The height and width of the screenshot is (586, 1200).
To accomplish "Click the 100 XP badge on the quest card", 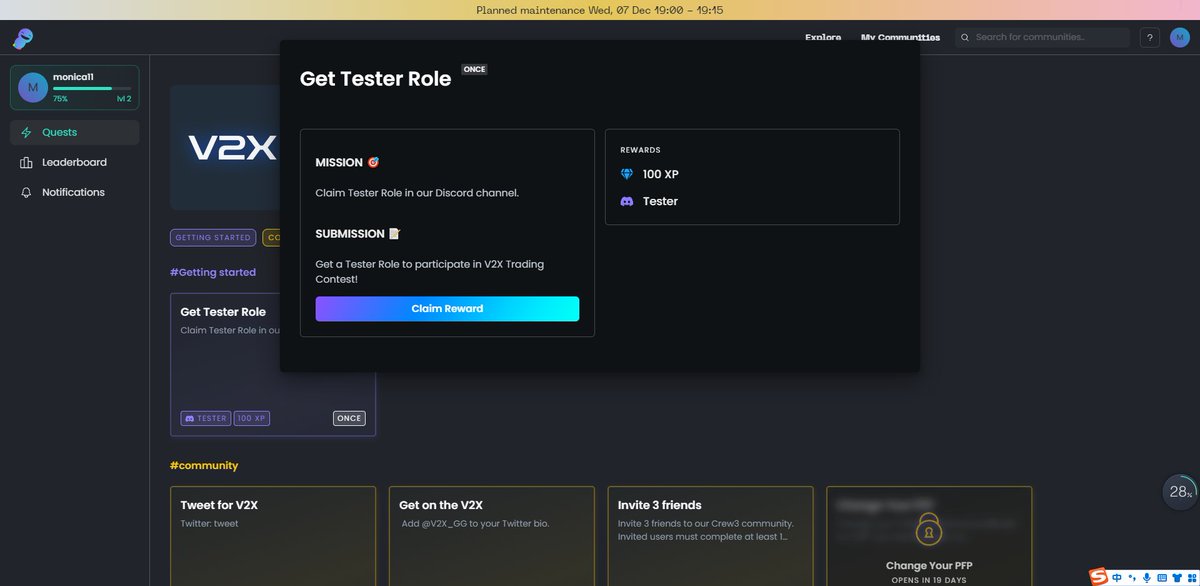I will click(252, 418).
